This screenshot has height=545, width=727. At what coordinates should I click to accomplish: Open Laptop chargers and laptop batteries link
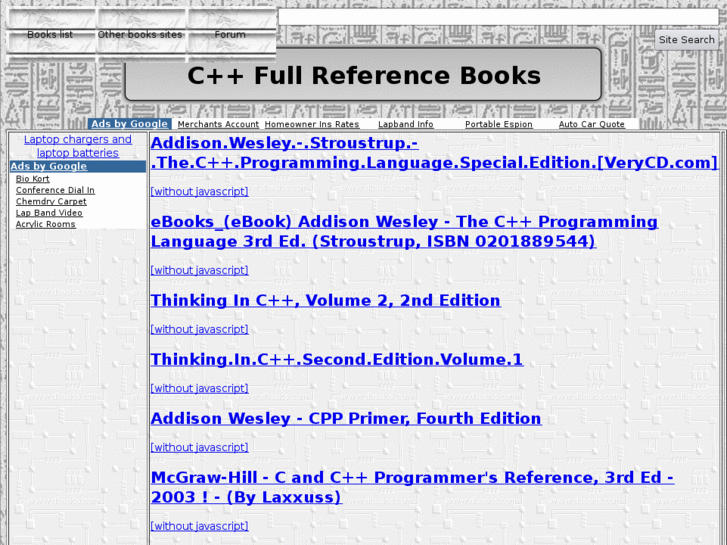[78, 146]
